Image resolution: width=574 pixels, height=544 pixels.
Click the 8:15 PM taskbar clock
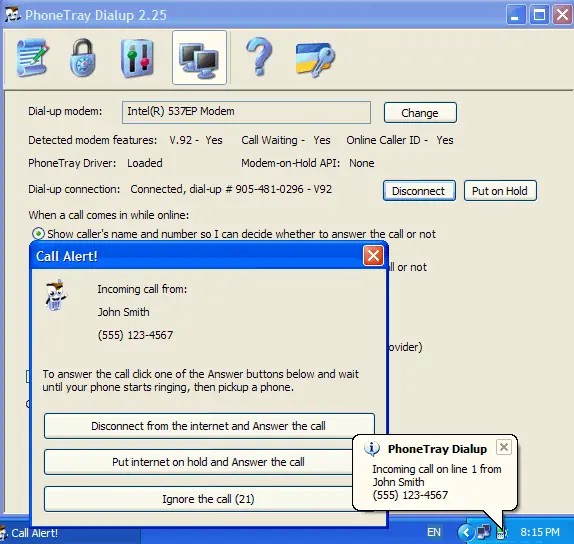click(x=540, y=532)
